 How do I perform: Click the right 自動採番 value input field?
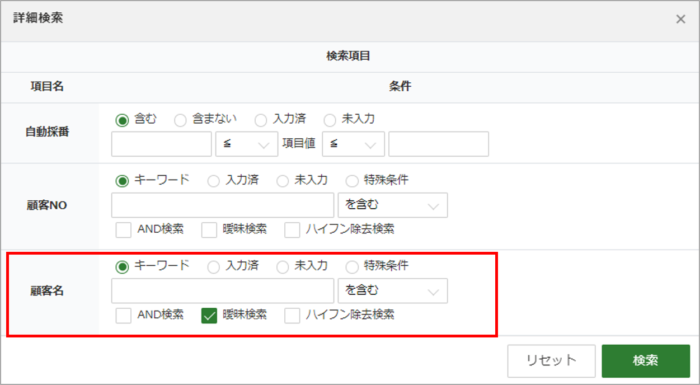(x=438, y=144)
